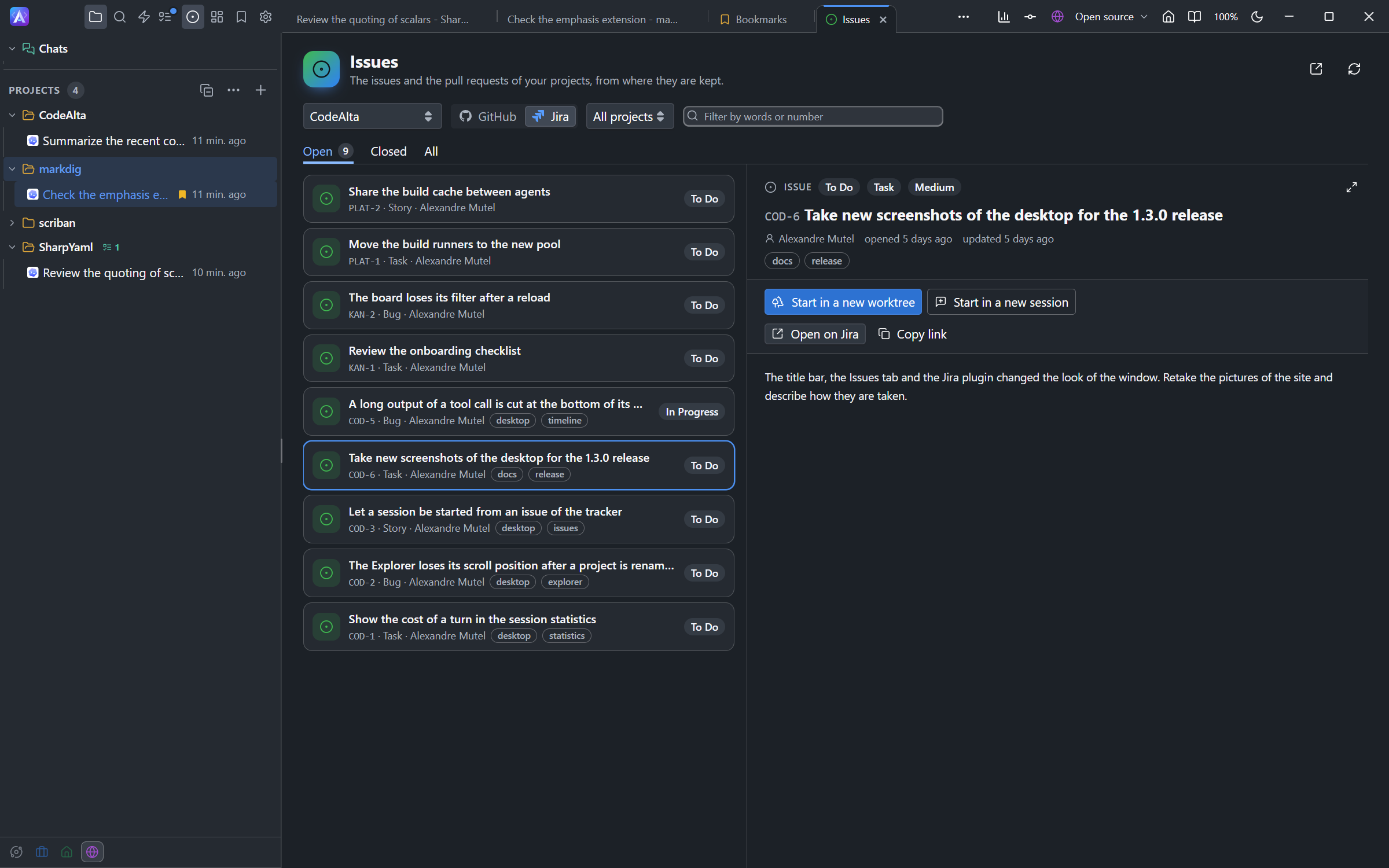Image resolution: width=1389 pixels, height=868 pixels.
Task: Open the task list icon with blue dot
Action: tap(167, 17)
